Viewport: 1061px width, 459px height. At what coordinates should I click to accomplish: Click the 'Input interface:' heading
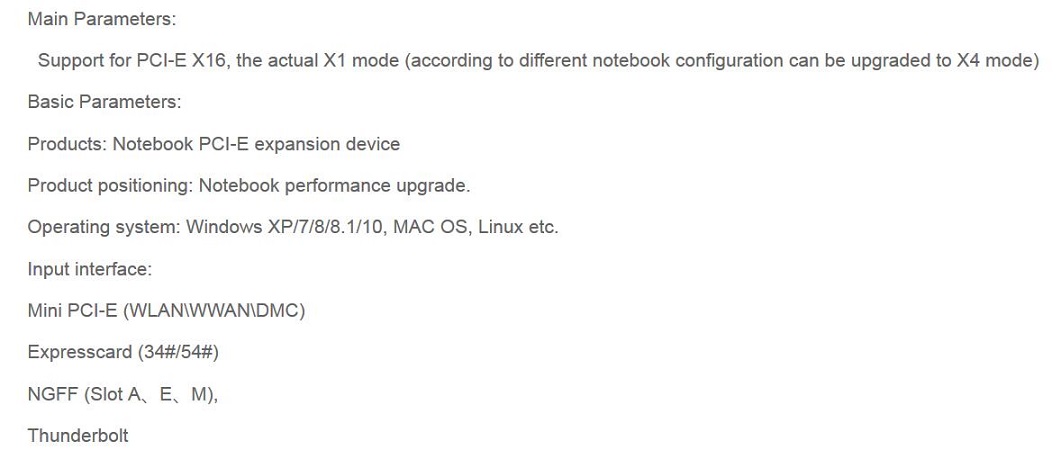click(x=89, y=269)
